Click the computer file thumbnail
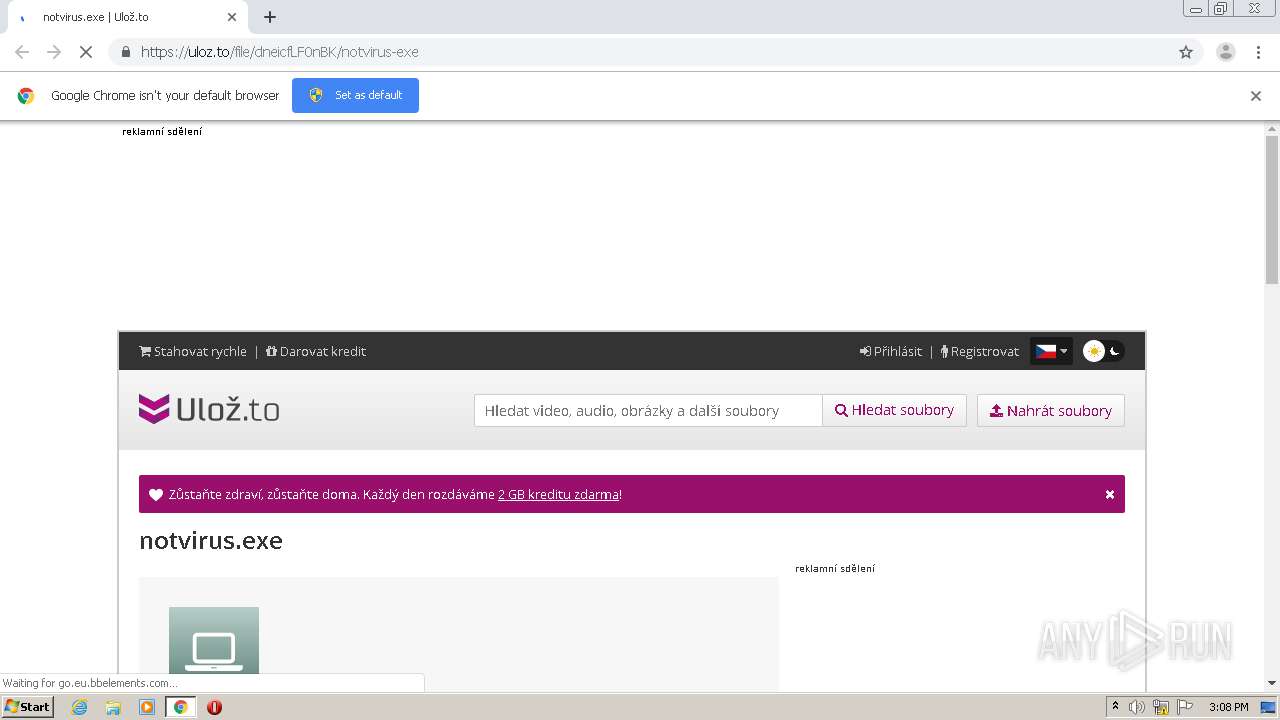Screen dimensions: 1280x720 coord(214,640)
